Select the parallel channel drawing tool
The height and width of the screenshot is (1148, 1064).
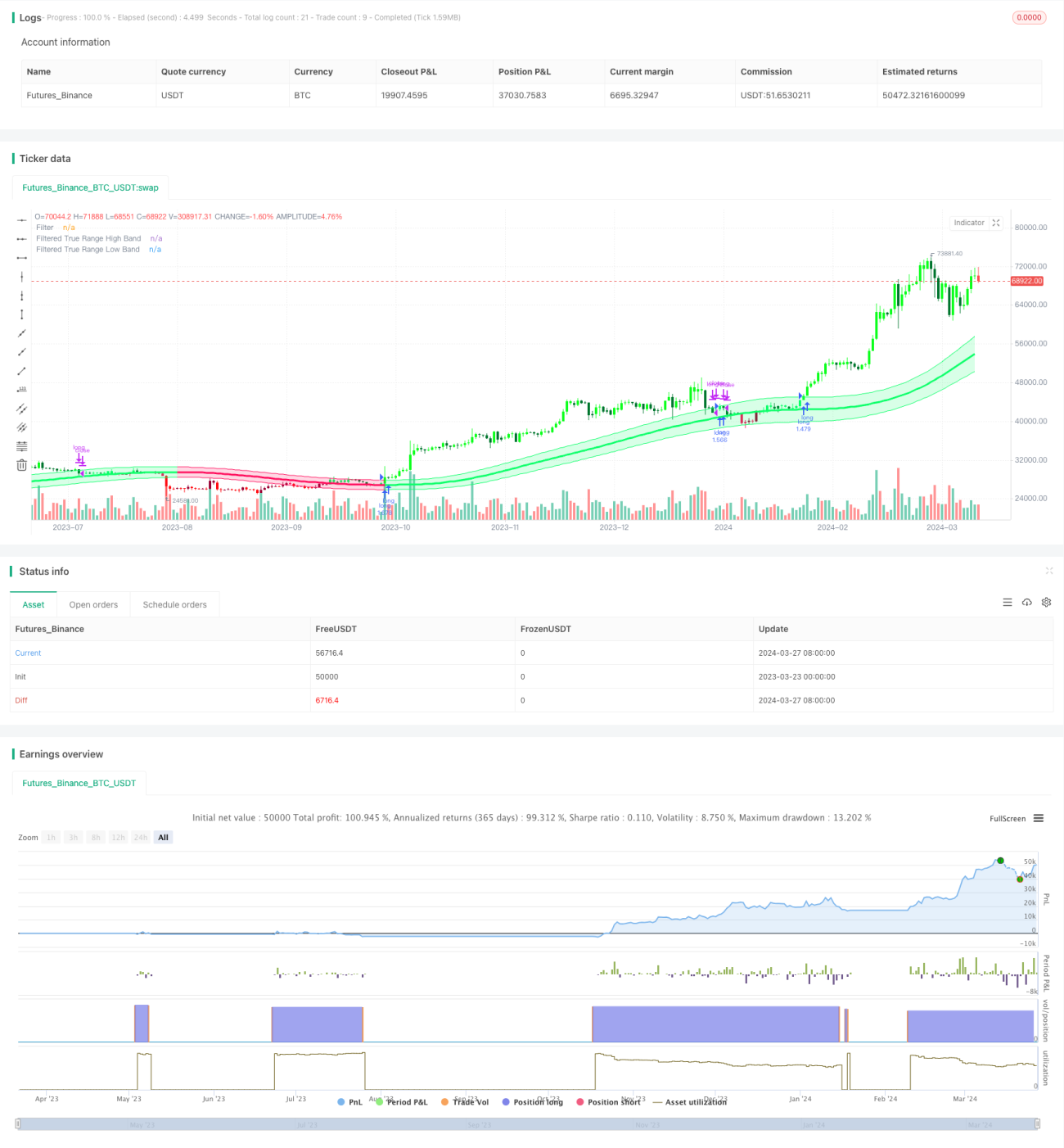22,408
